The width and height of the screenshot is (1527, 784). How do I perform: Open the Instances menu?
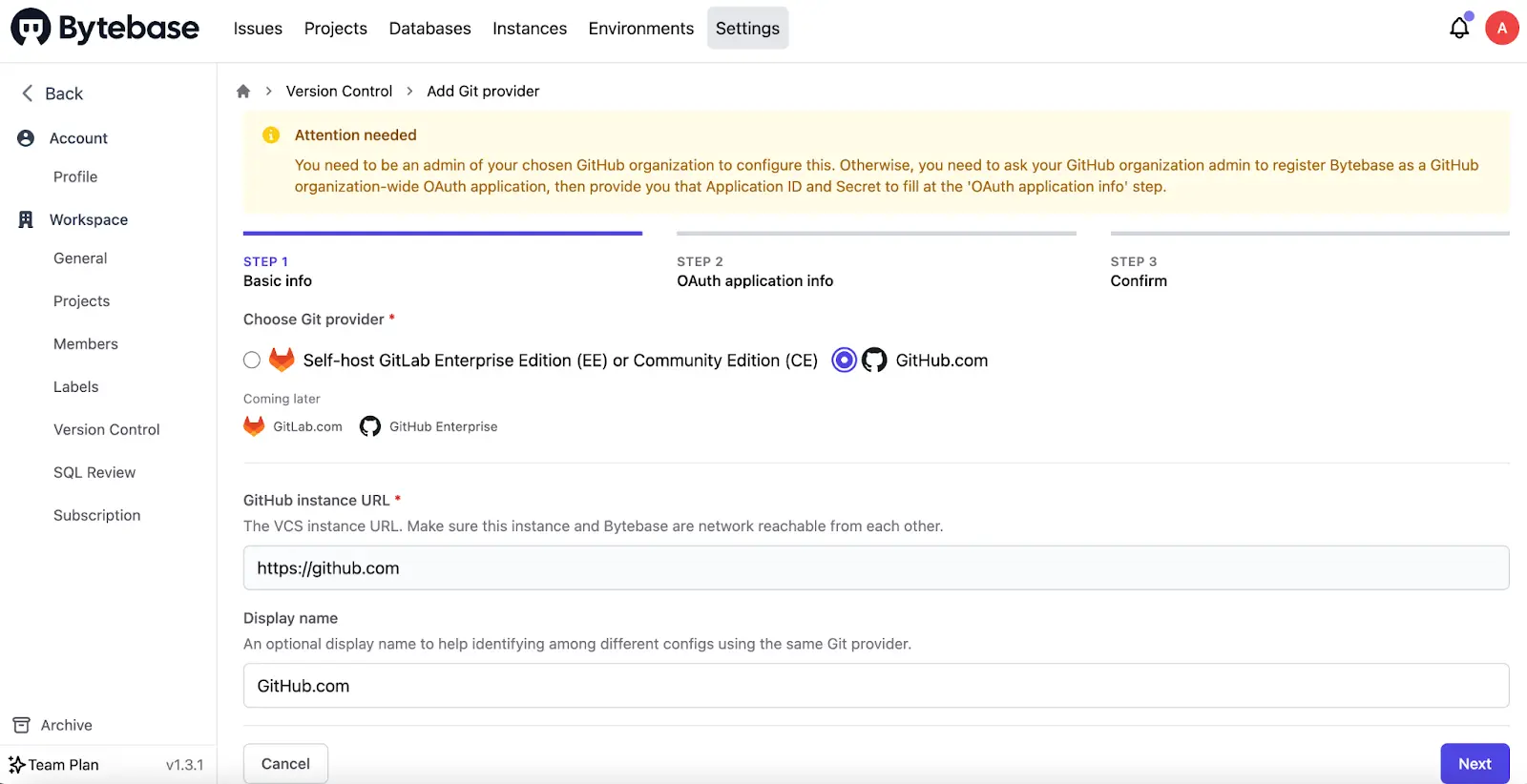pos(530,29)
